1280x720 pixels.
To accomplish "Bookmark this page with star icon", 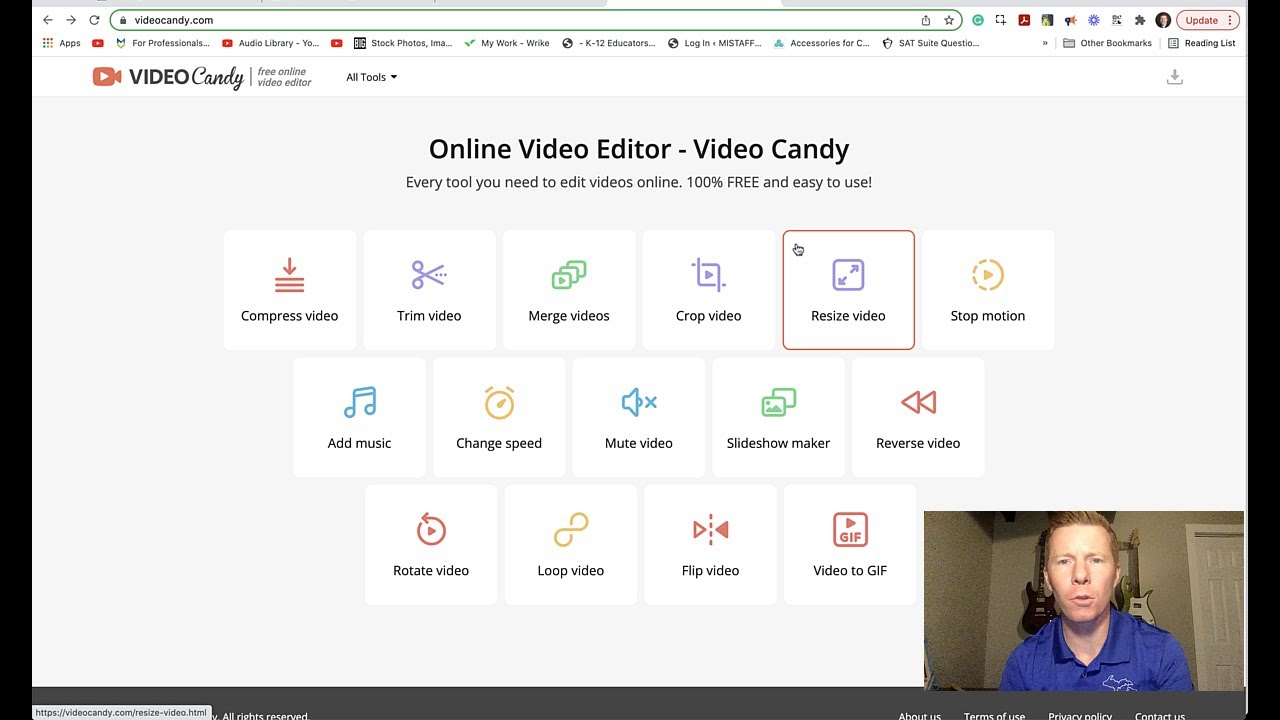I will [x=949, y=20].
